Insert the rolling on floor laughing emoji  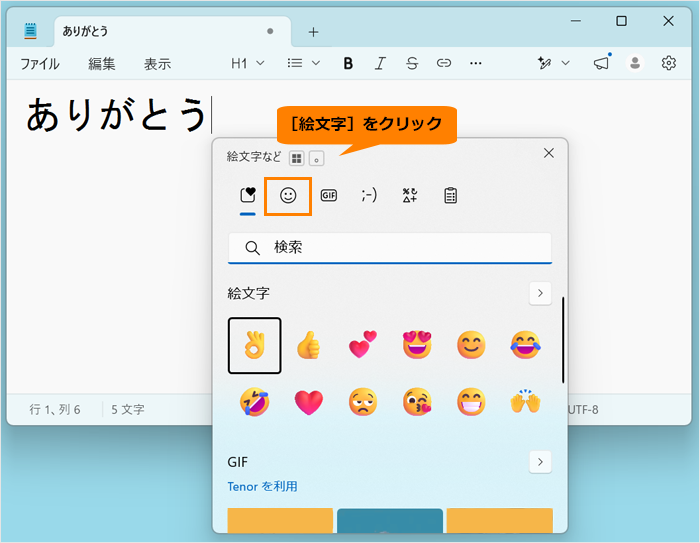tap(254, 402)
